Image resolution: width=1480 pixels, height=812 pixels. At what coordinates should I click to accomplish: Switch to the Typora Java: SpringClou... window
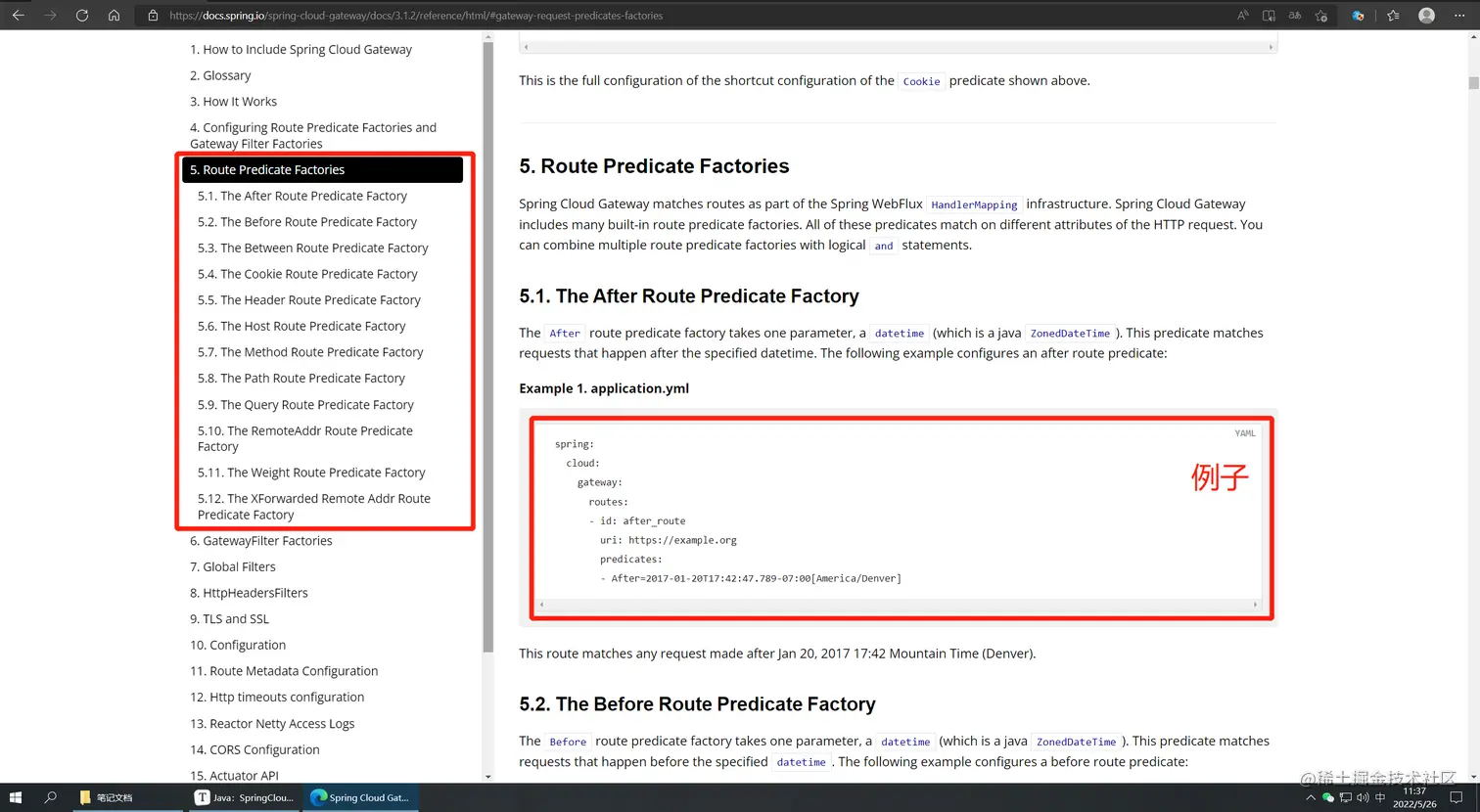(245, 797)
